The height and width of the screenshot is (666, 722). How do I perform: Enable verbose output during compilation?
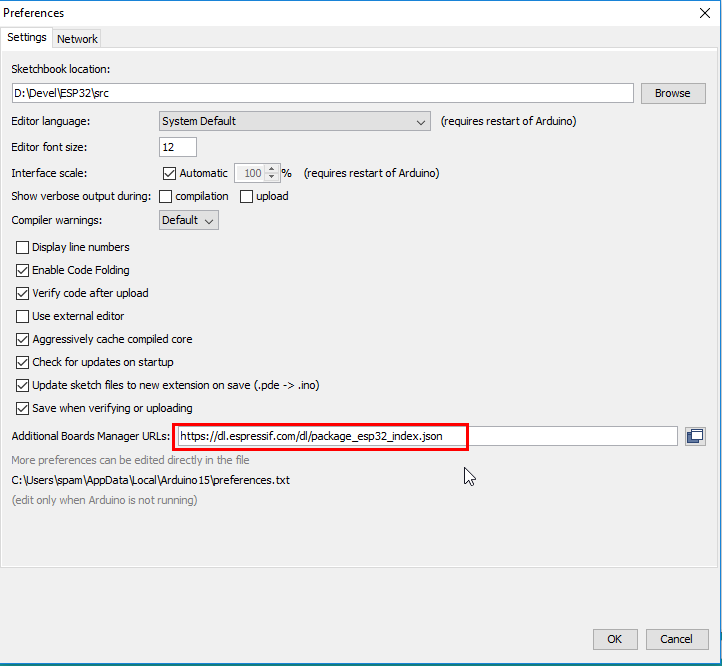[165, 196]
